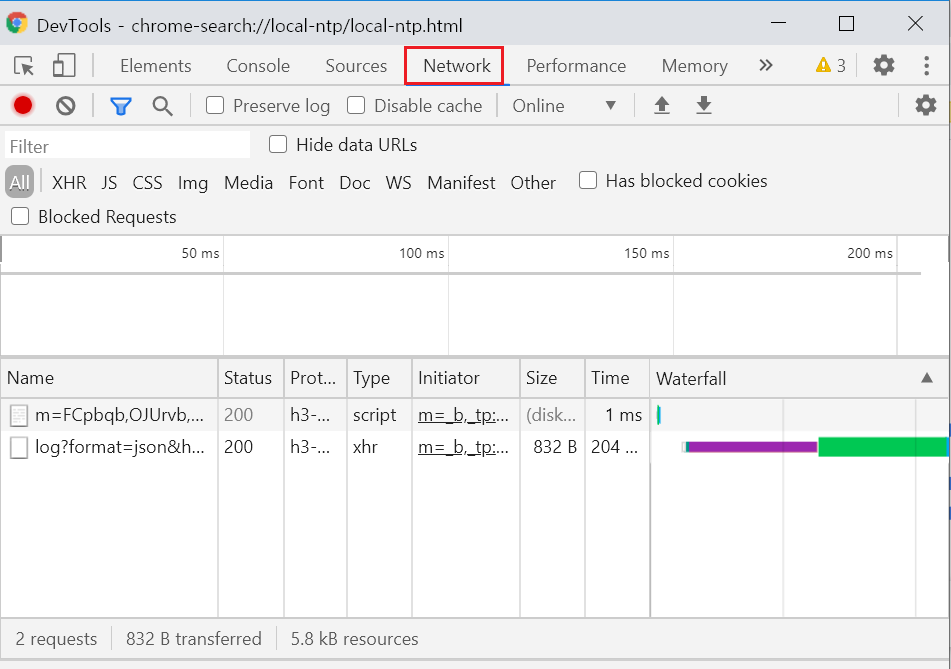Import HAR file upload arrow
This screenshot has width=951, height=669.
[x=662, y=106]
